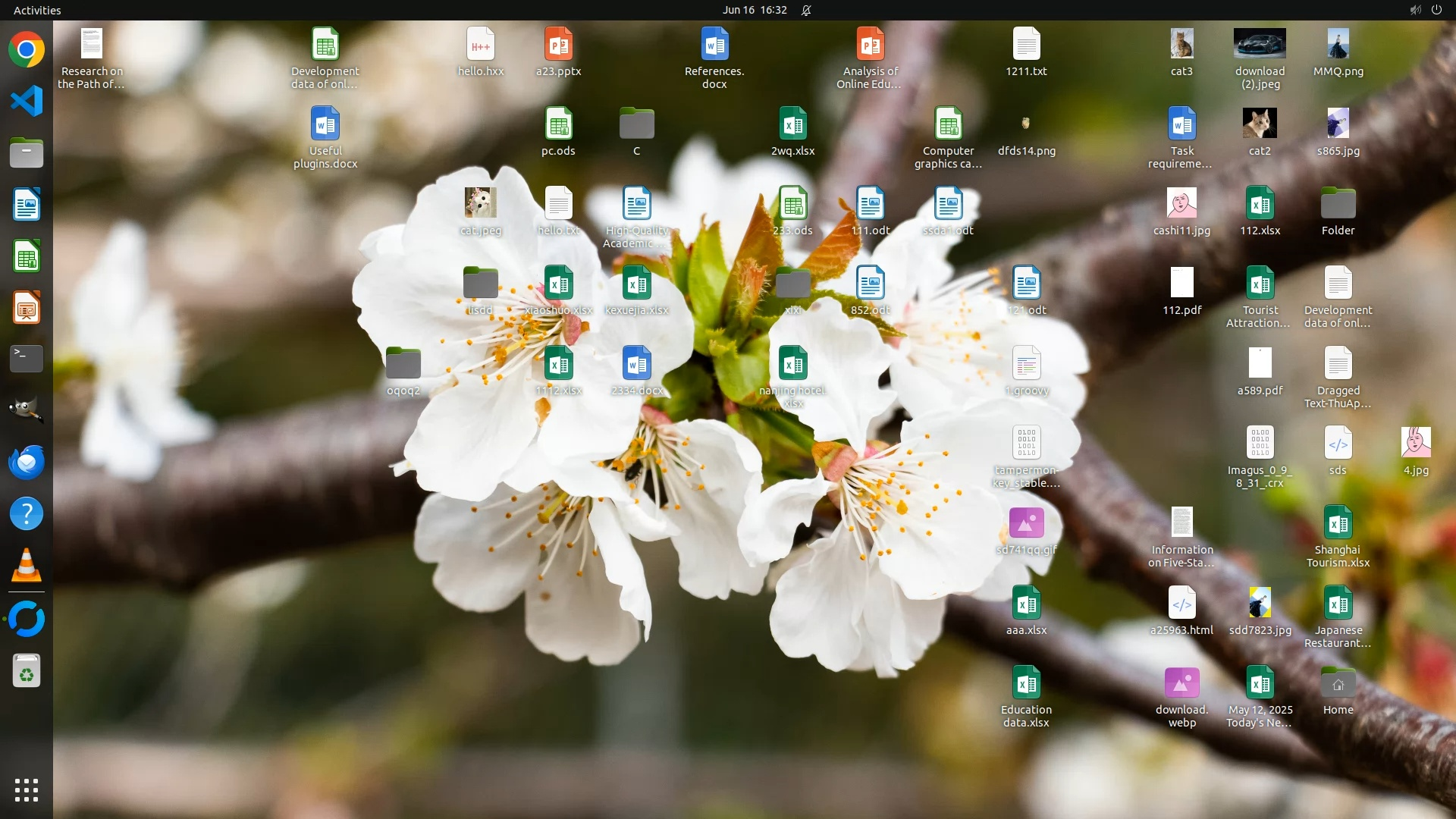Show Applications grid button
1456x819 pixels.
[x=27, y=790]
